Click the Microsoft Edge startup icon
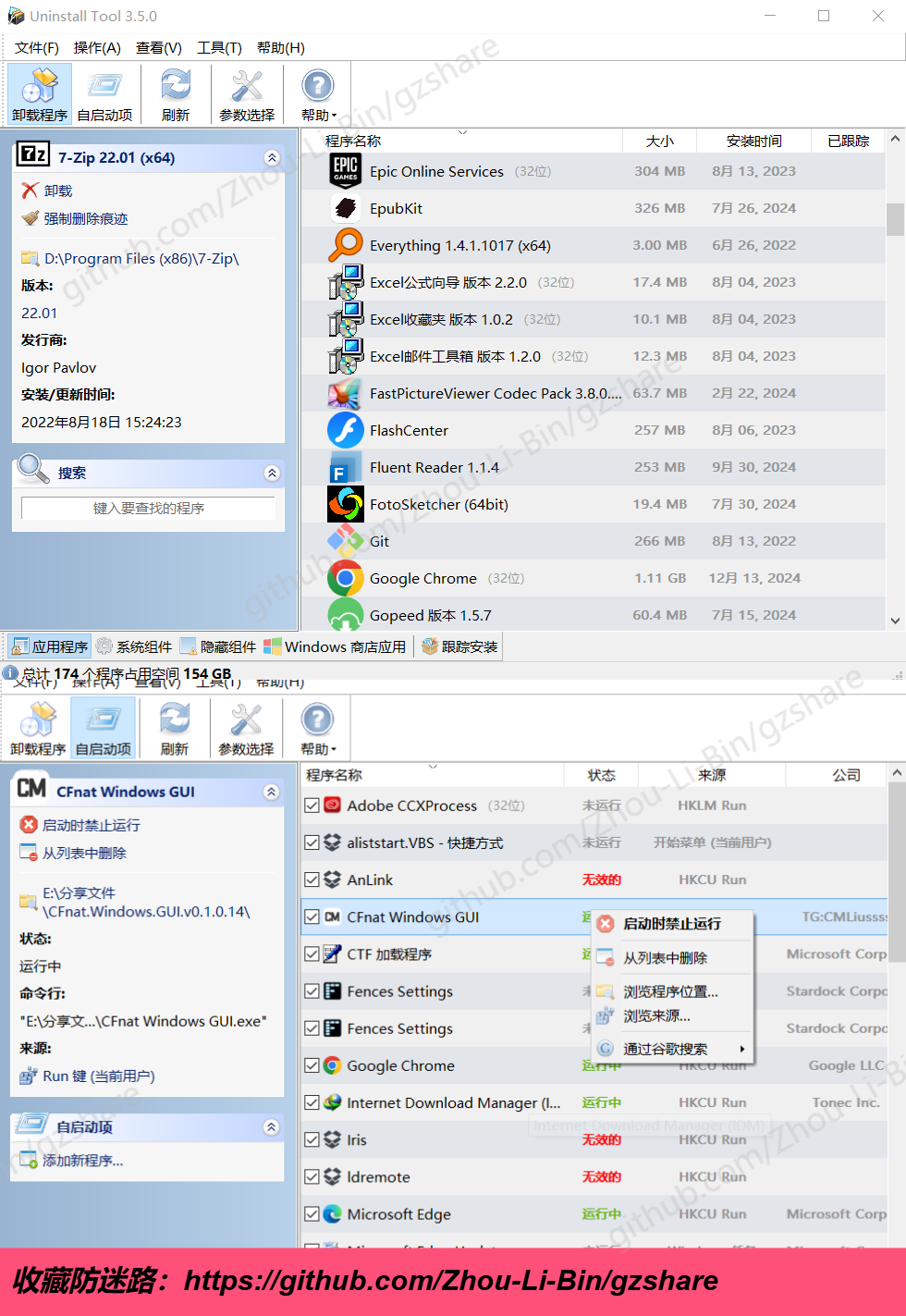This screenshot has height=1316, width=906. click(x=332, y=1214)
